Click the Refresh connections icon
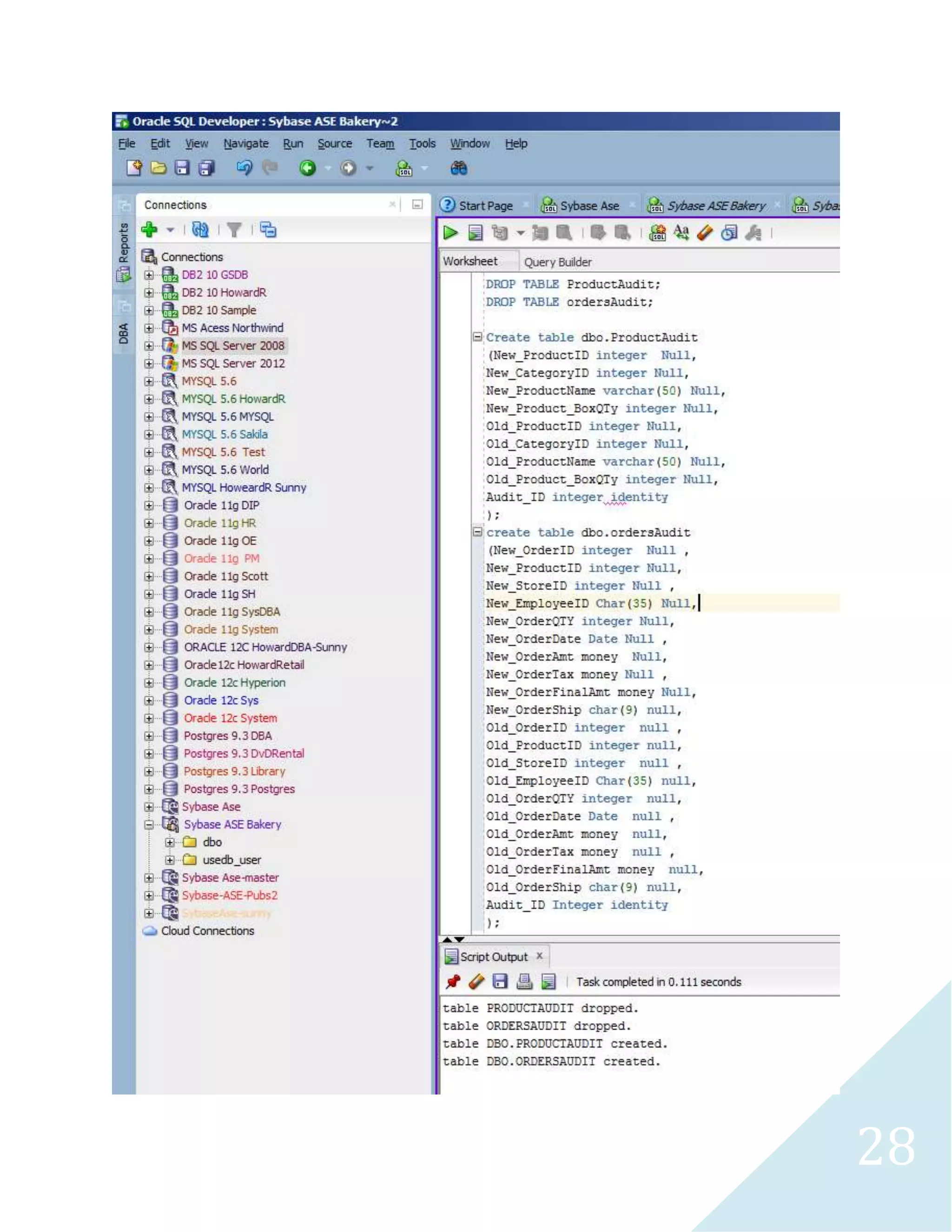The width and height of the screenshot is (952, 1232). [200, 230]
